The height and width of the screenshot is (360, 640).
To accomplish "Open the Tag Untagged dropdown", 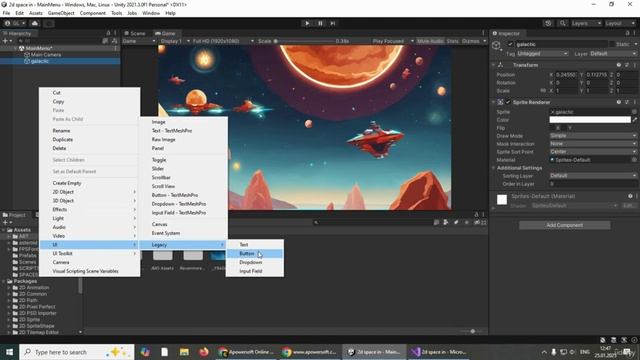I will tap(542, 53).
